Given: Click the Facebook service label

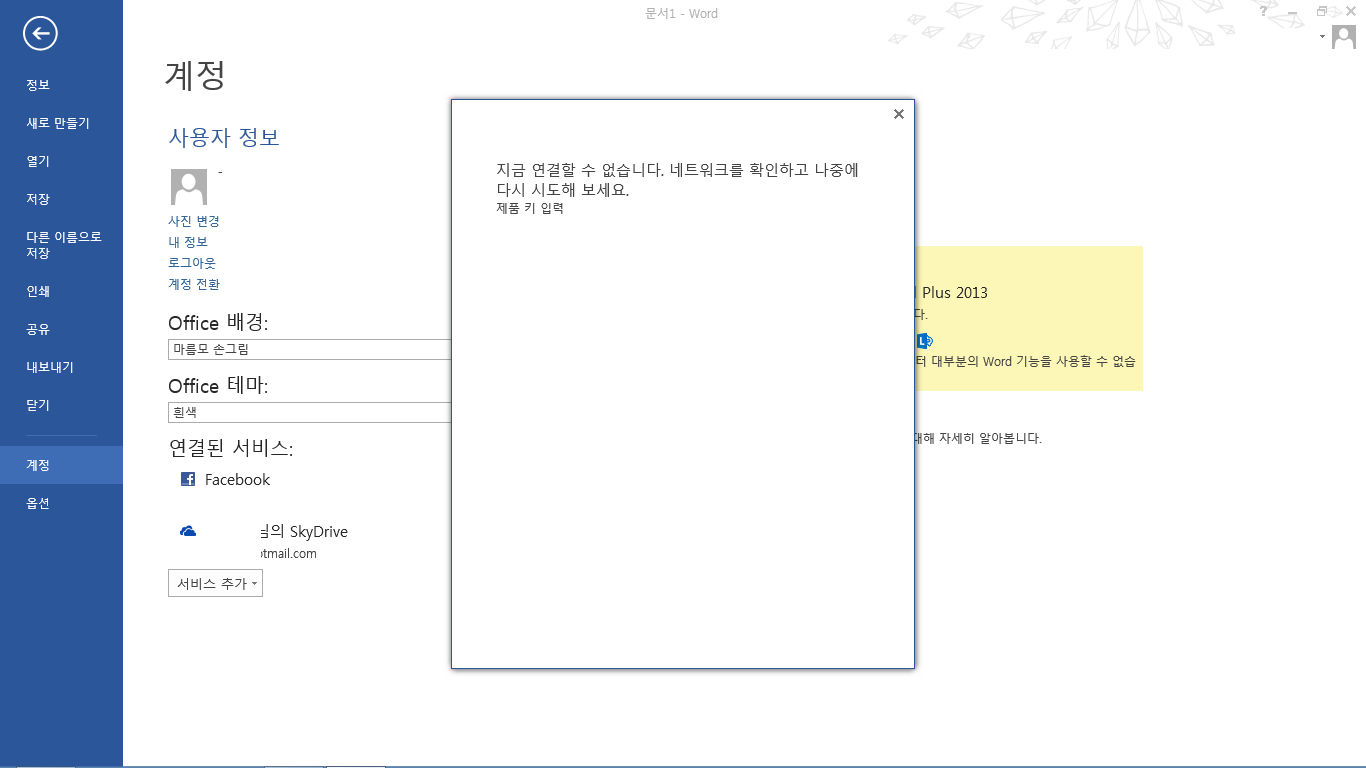Looking at the screenshot, I should (x=237, y=480).
